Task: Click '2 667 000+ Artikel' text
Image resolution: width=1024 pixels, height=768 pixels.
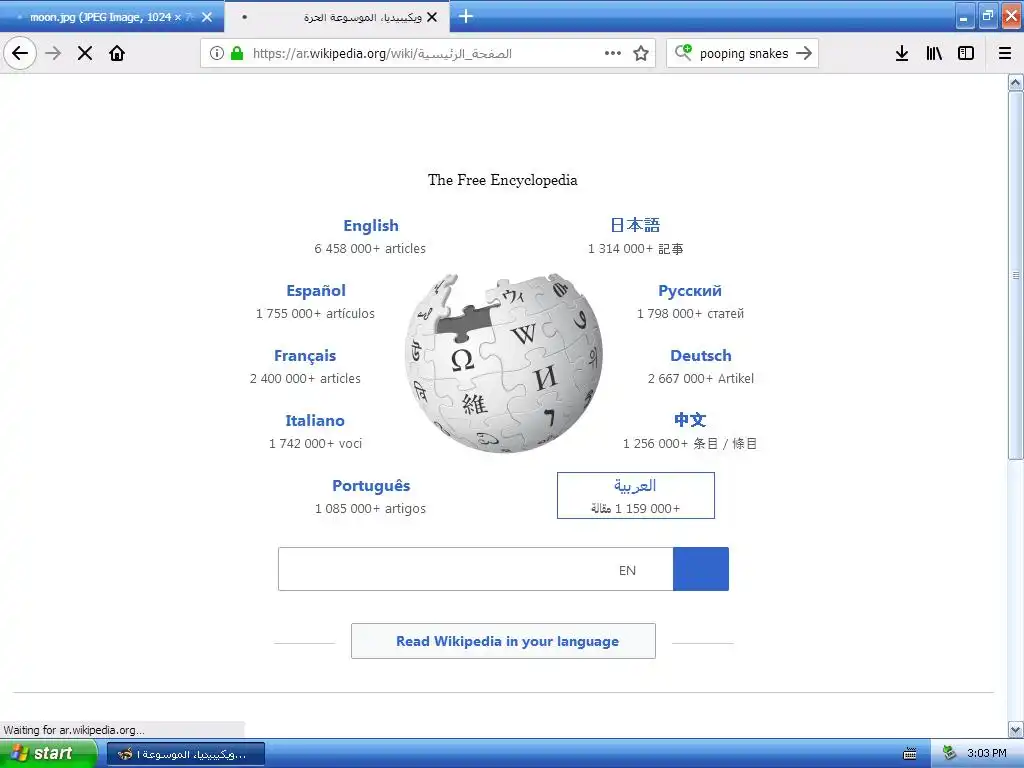Action: [701, 379]
